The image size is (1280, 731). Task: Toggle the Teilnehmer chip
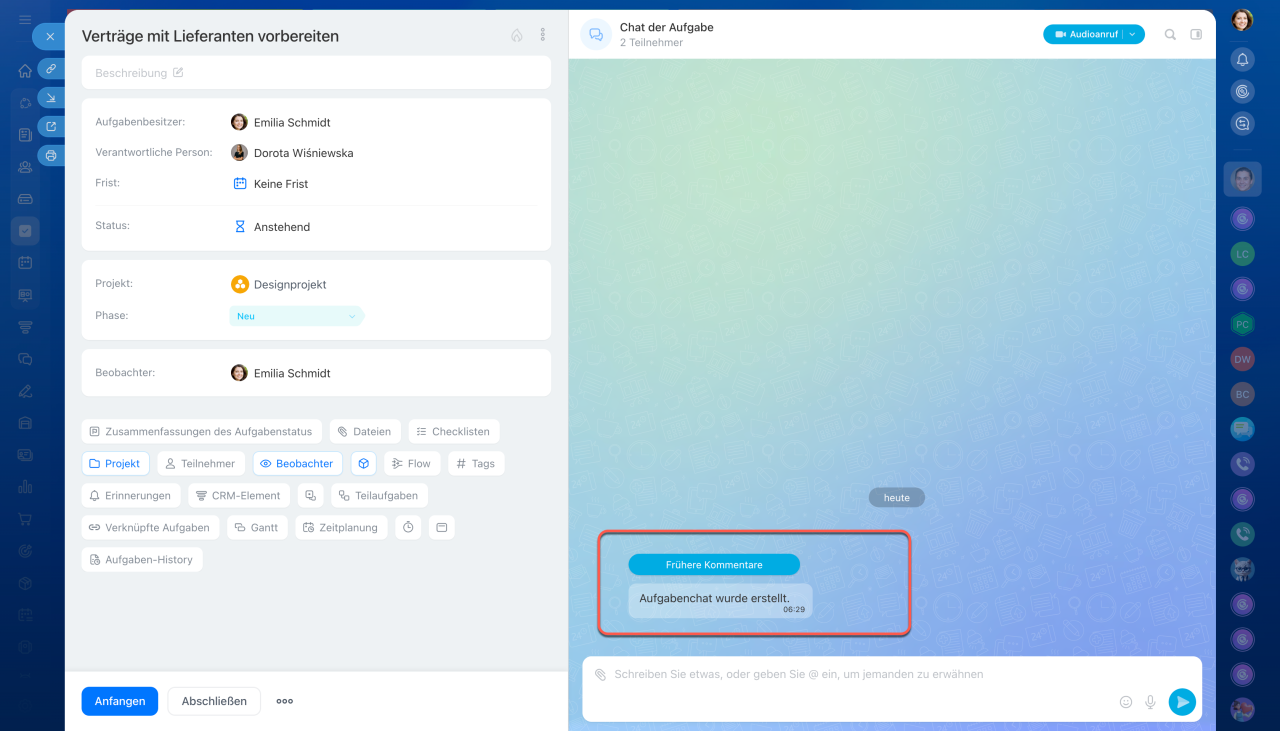[x=200, y=463]
